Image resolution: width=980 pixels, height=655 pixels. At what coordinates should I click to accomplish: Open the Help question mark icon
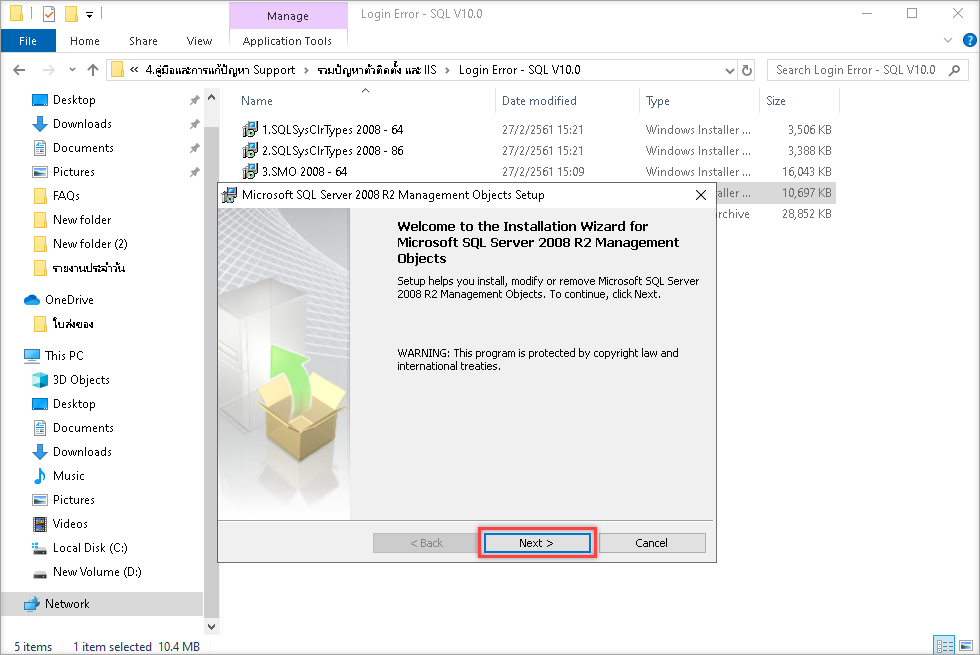[x=967, y=41]
